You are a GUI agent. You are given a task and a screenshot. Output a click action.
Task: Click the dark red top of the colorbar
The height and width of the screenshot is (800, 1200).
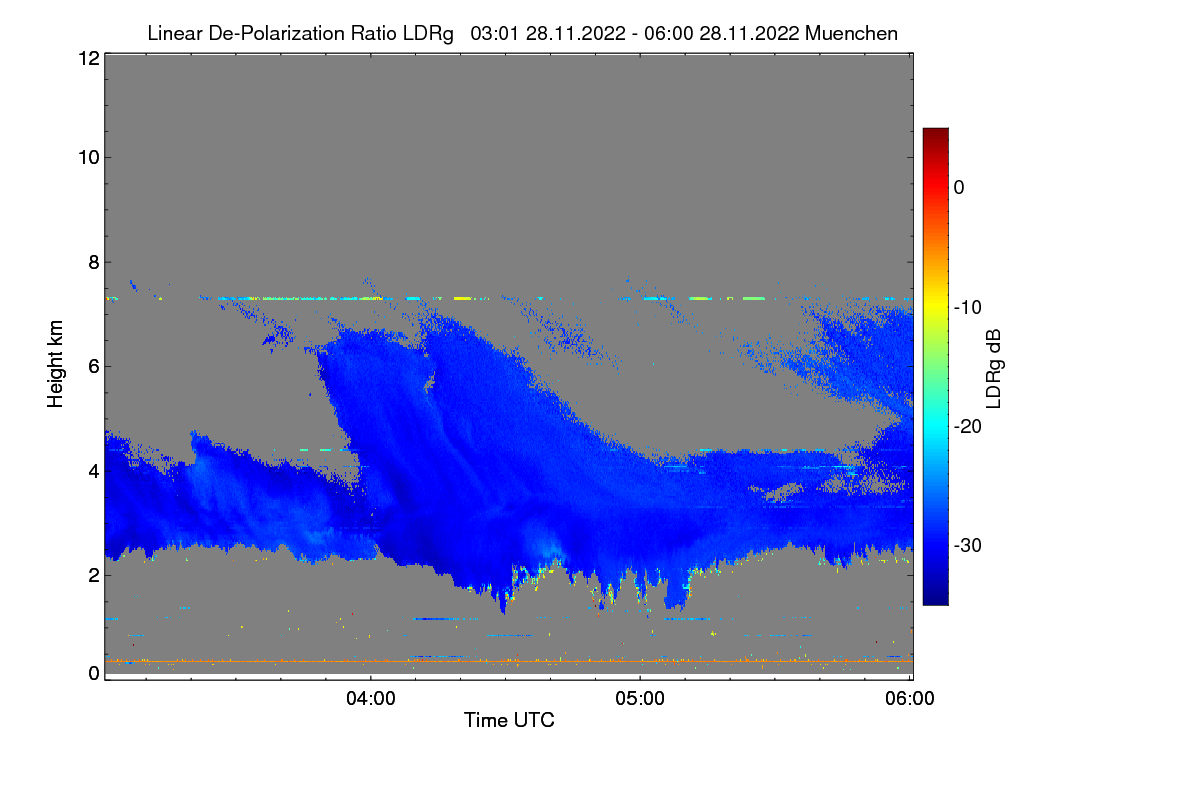click(x=935, y=136)
